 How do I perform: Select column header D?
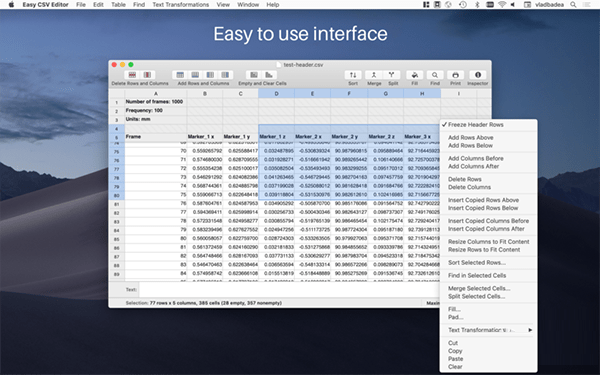click(x=276, y=94)
